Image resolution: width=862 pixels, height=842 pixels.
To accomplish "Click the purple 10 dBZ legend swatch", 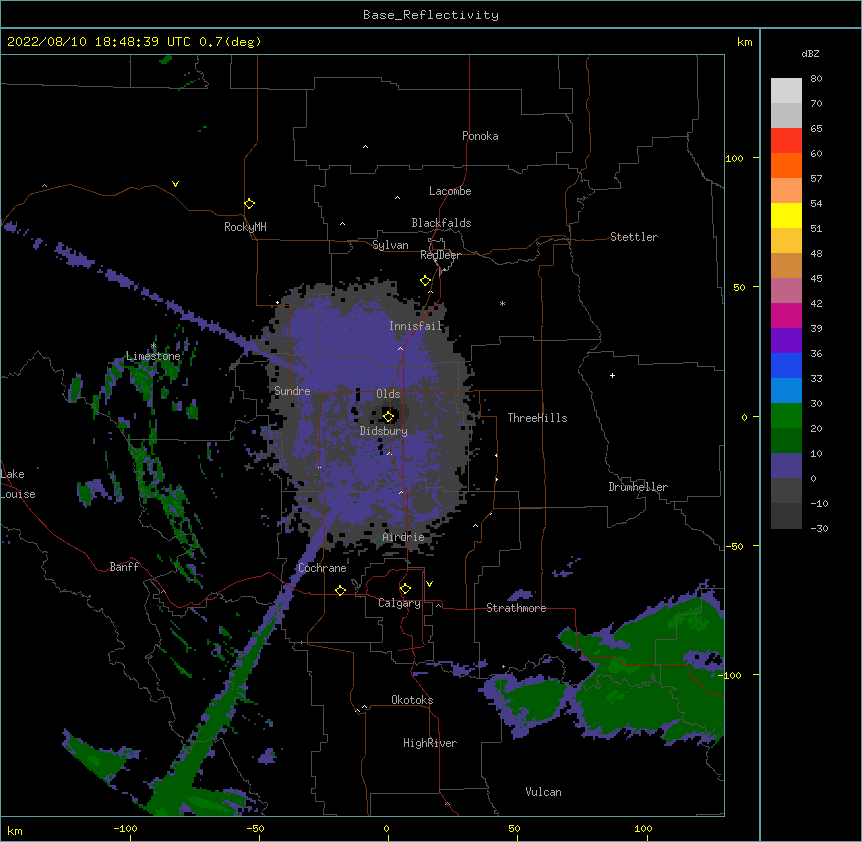I will pos(786,466).
